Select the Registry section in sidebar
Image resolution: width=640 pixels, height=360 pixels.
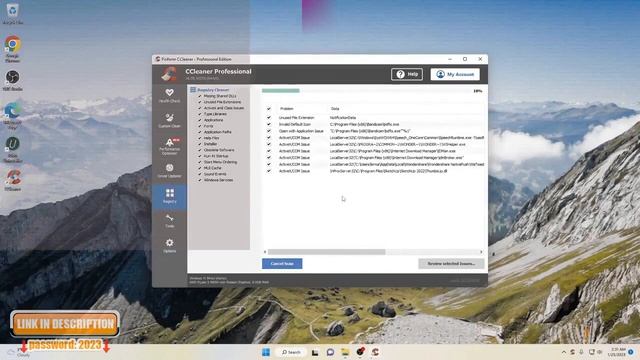click(x=169, y=196)
